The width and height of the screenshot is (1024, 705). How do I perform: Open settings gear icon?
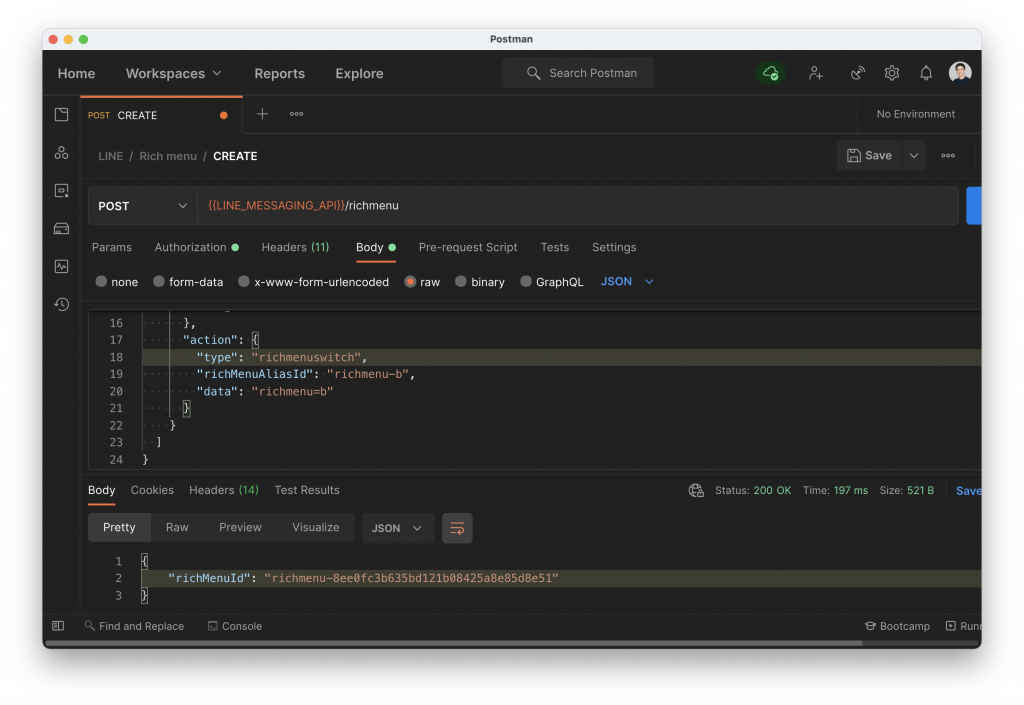tap(891, 73)
